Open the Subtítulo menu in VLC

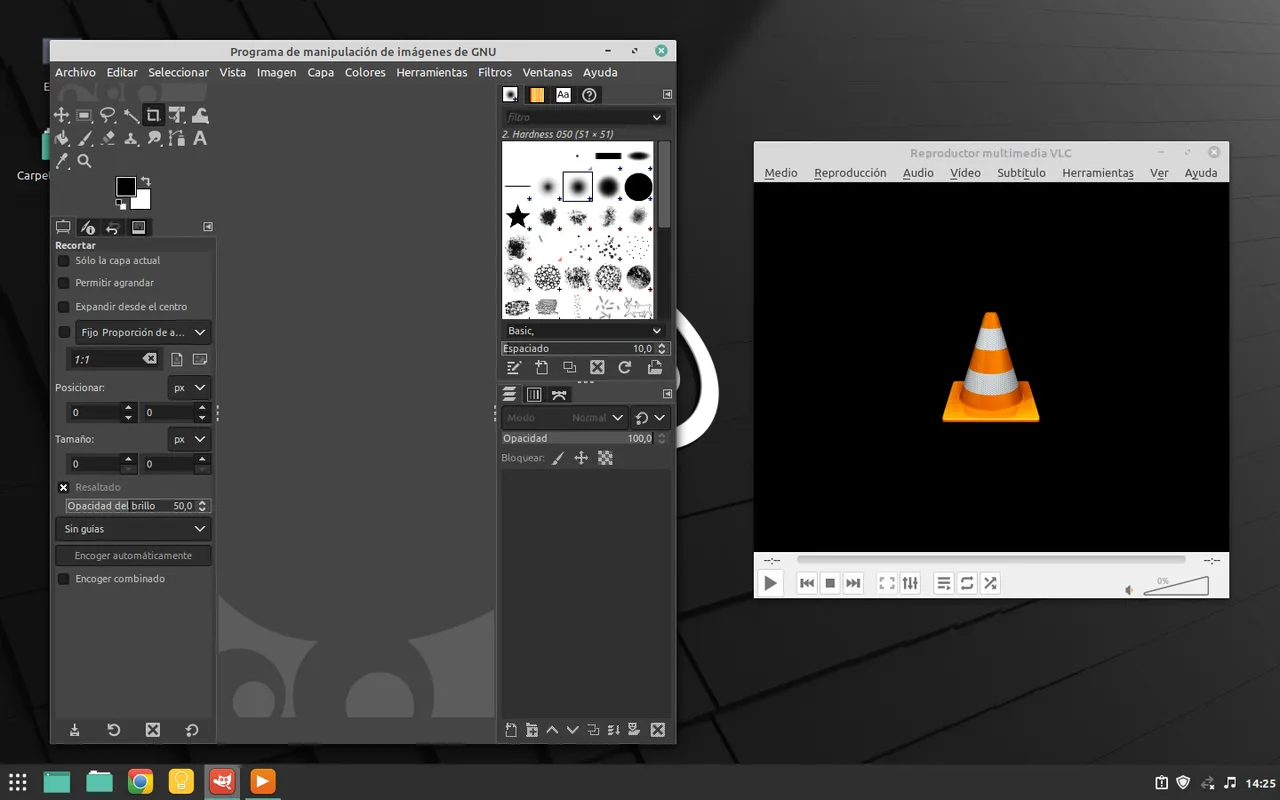click(1021, 173)
